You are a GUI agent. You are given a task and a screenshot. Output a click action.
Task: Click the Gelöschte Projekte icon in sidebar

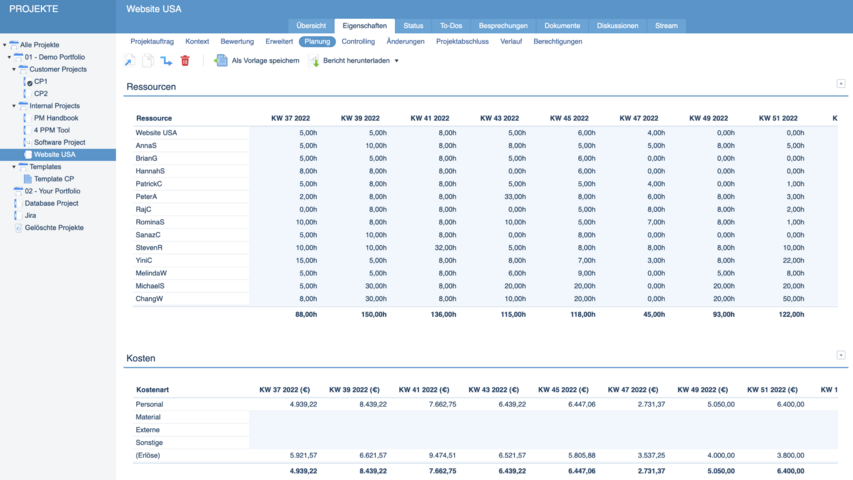coord(17,228)
